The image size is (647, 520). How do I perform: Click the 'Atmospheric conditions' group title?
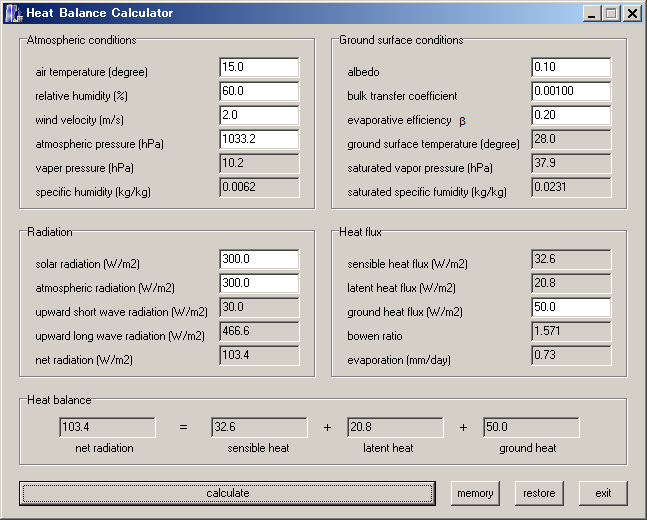click(x=81, y=40)
